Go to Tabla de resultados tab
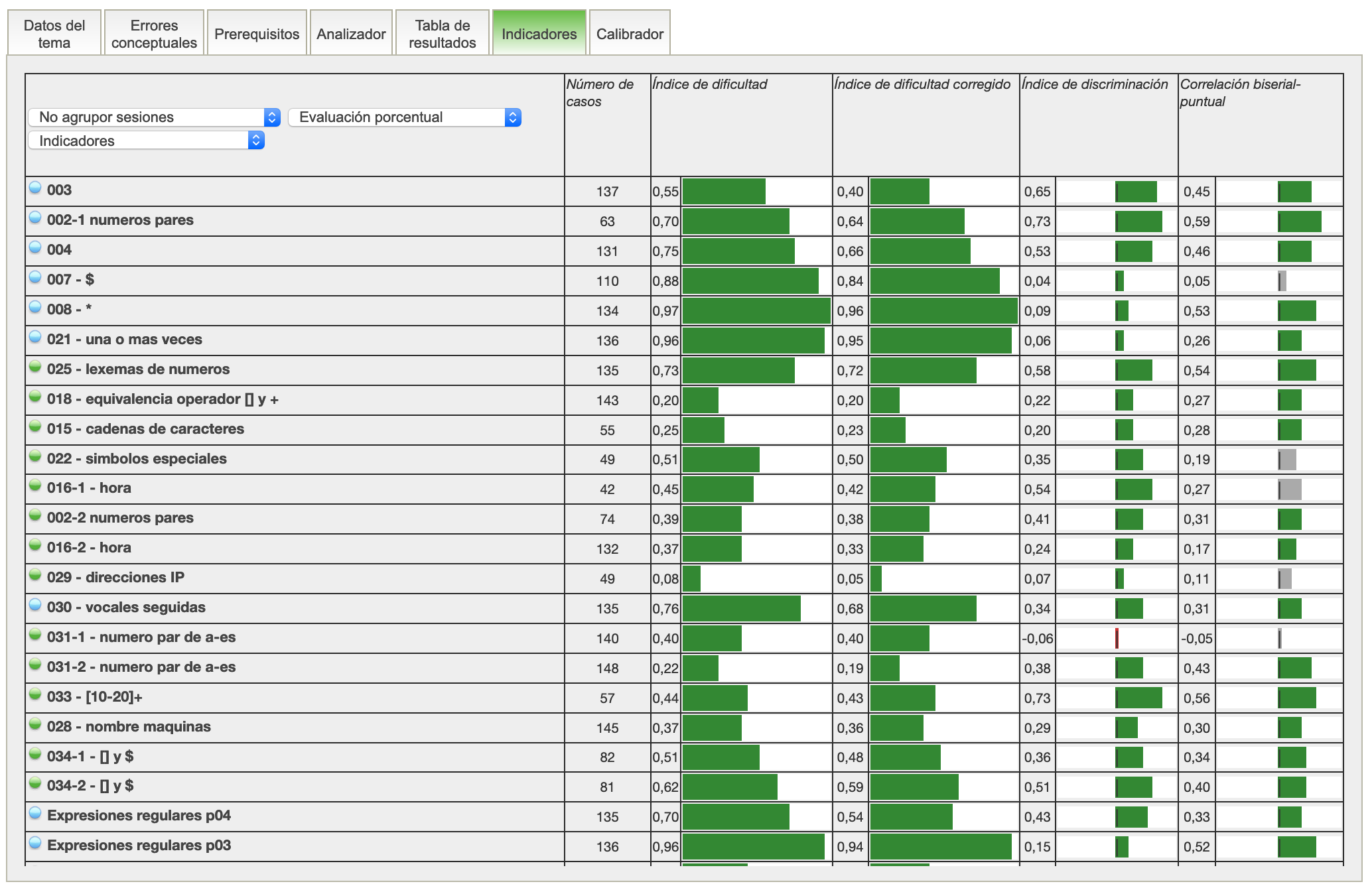Screen dimensions: 1372x890 click(442, 34)
